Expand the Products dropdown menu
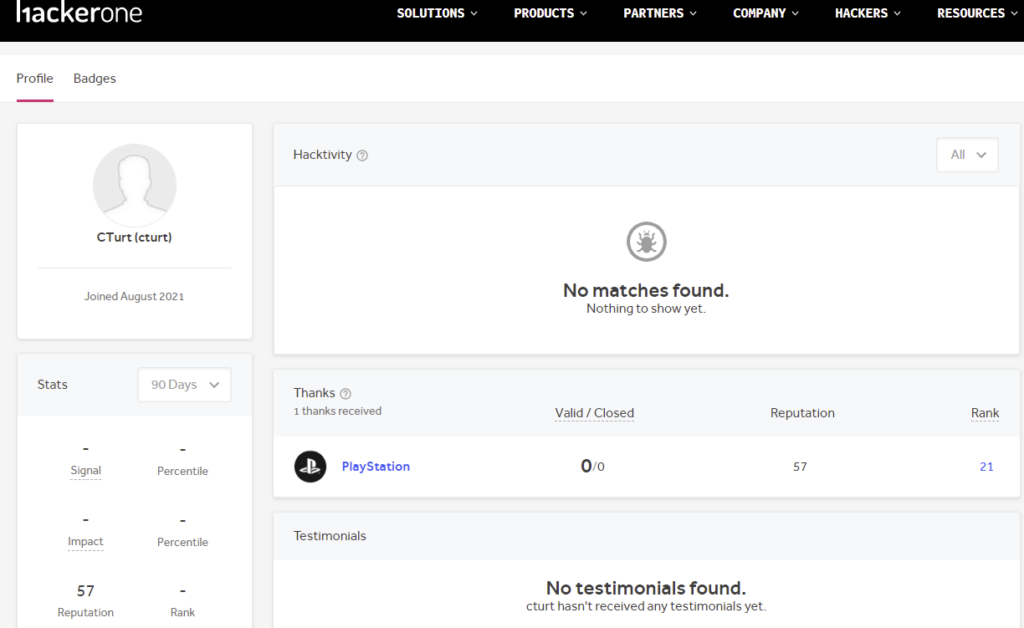Image resolution: width=1024 pixels, height=628 pixels. point(550,13)
